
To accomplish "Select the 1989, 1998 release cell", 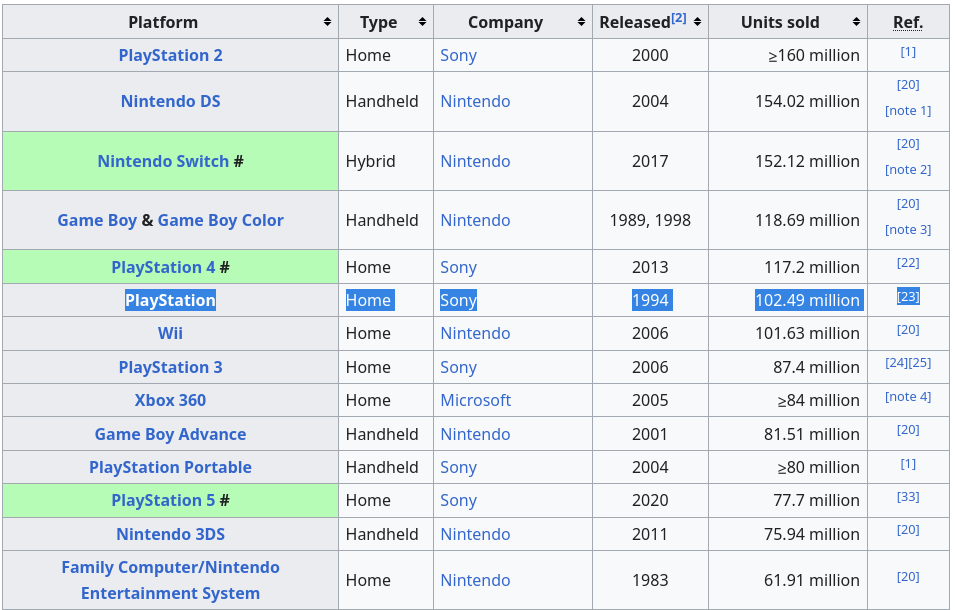I will pyautogui.click(x=650, y=220).
